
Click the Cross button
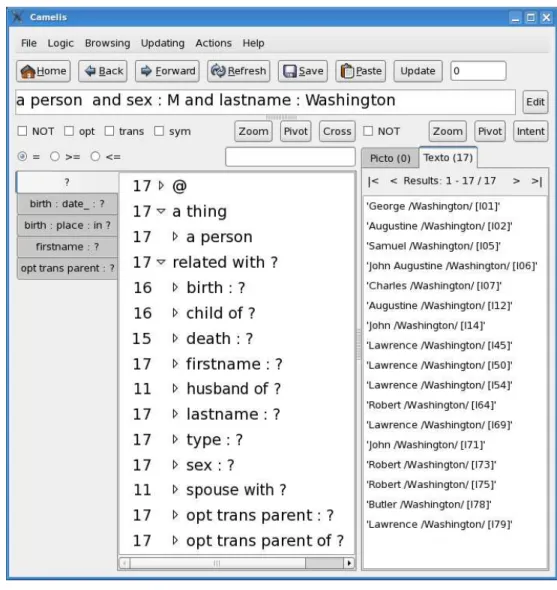pyautogui.click(x=337, y=131)
